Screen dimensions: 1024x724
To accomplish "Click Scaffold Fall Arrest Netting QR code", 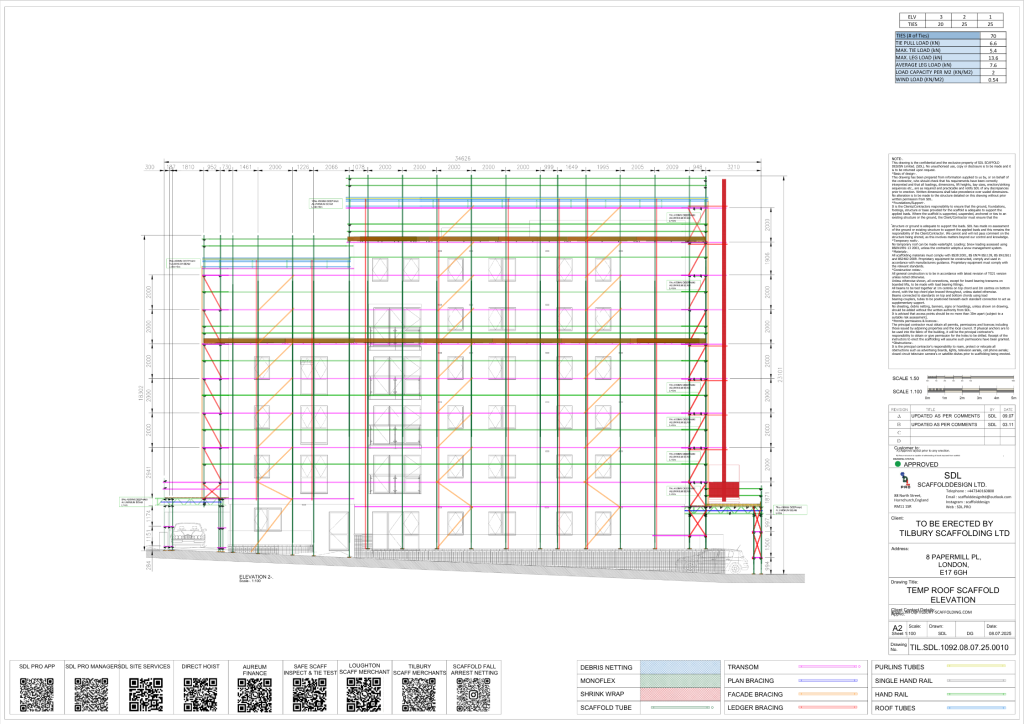I will (473, 694).
